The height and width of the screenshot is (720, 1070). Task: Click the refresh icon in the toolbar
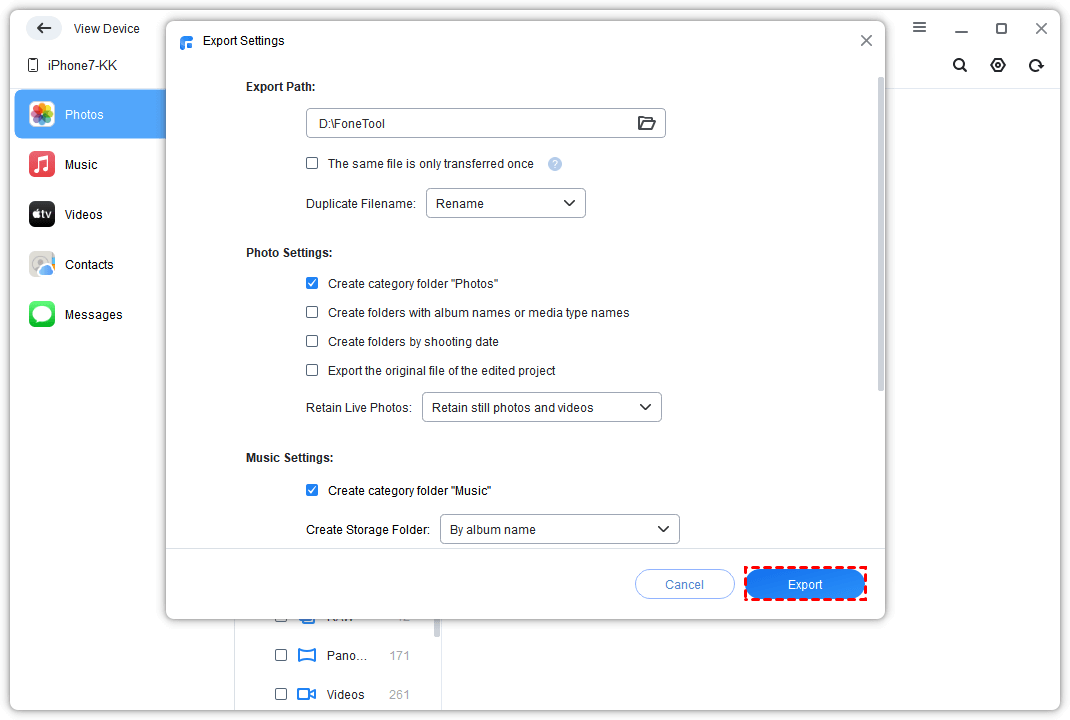tap(1036, 64)
